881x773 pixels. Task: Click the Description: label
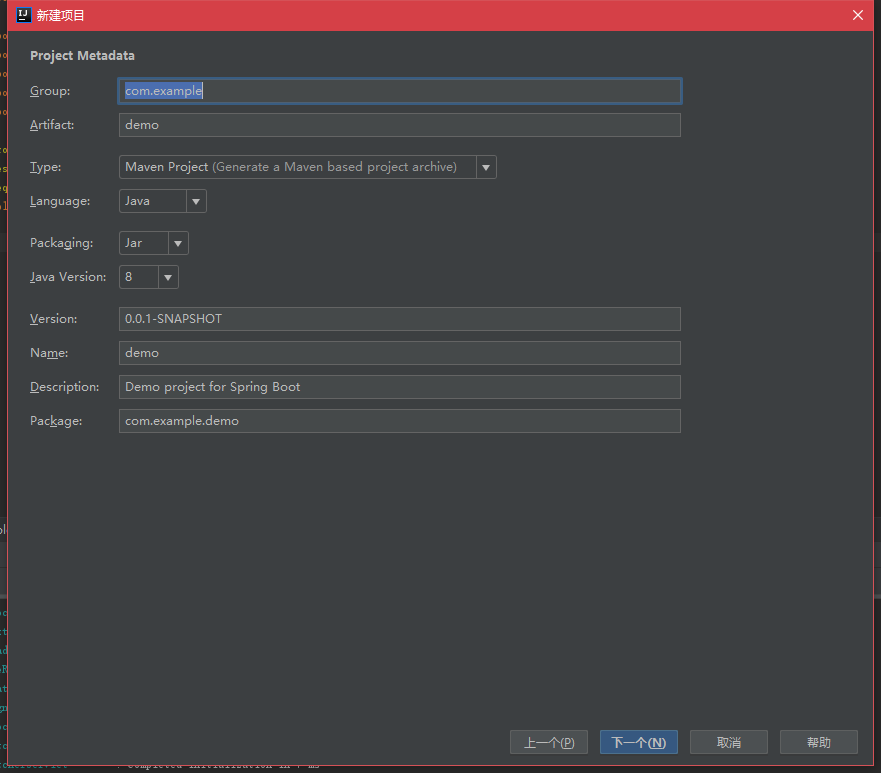pyautogui.click(x=65, y=387)
